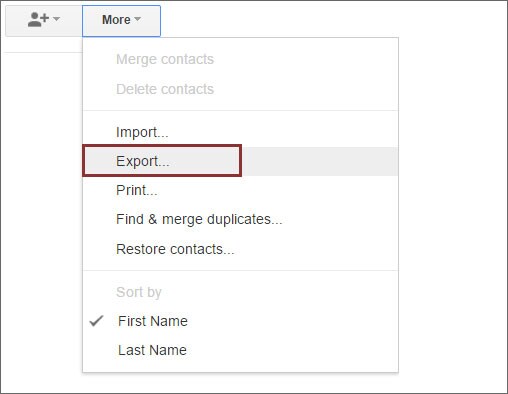Choose Export... from the menu
The height and width of the screenshot is (394, 508).
click(240, 161)
